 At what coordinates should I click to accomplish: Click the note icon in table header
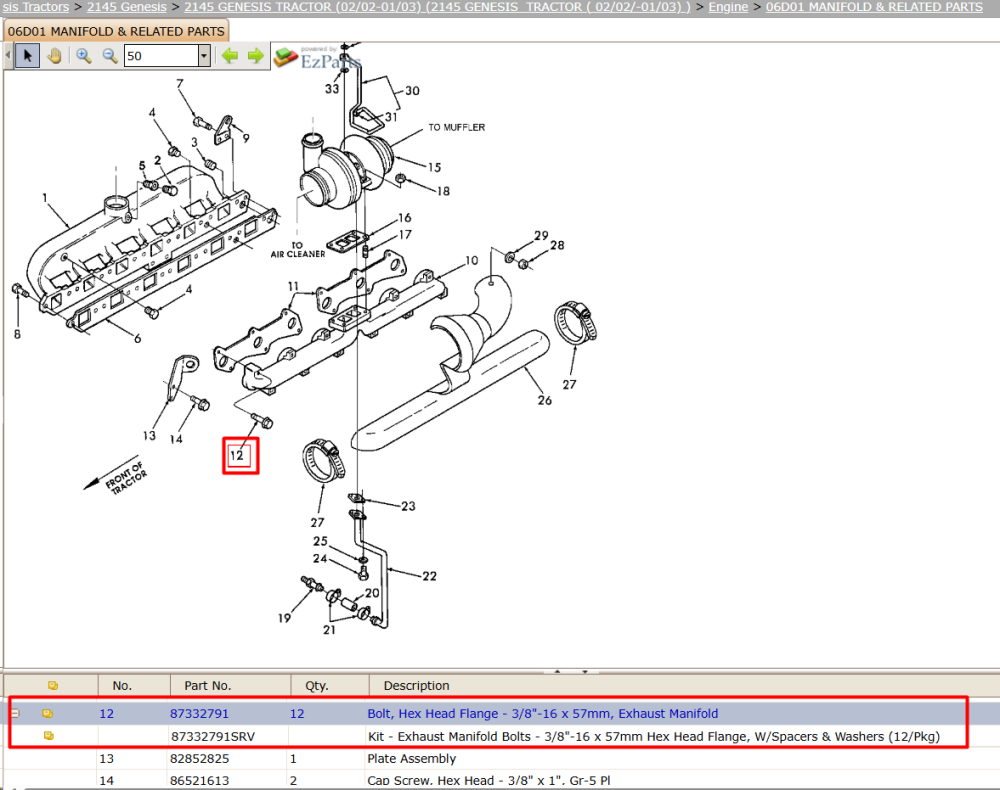[x=53, y=685]
